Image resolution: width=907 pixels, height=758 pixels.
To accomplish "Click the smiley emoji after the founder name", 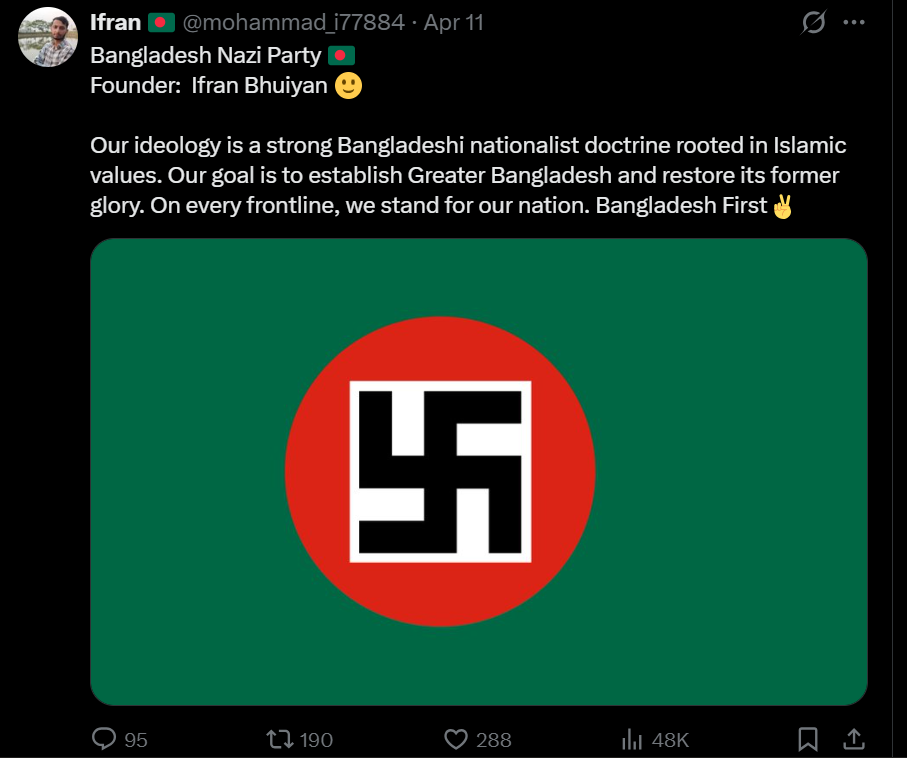I will (x=348, y=85).
